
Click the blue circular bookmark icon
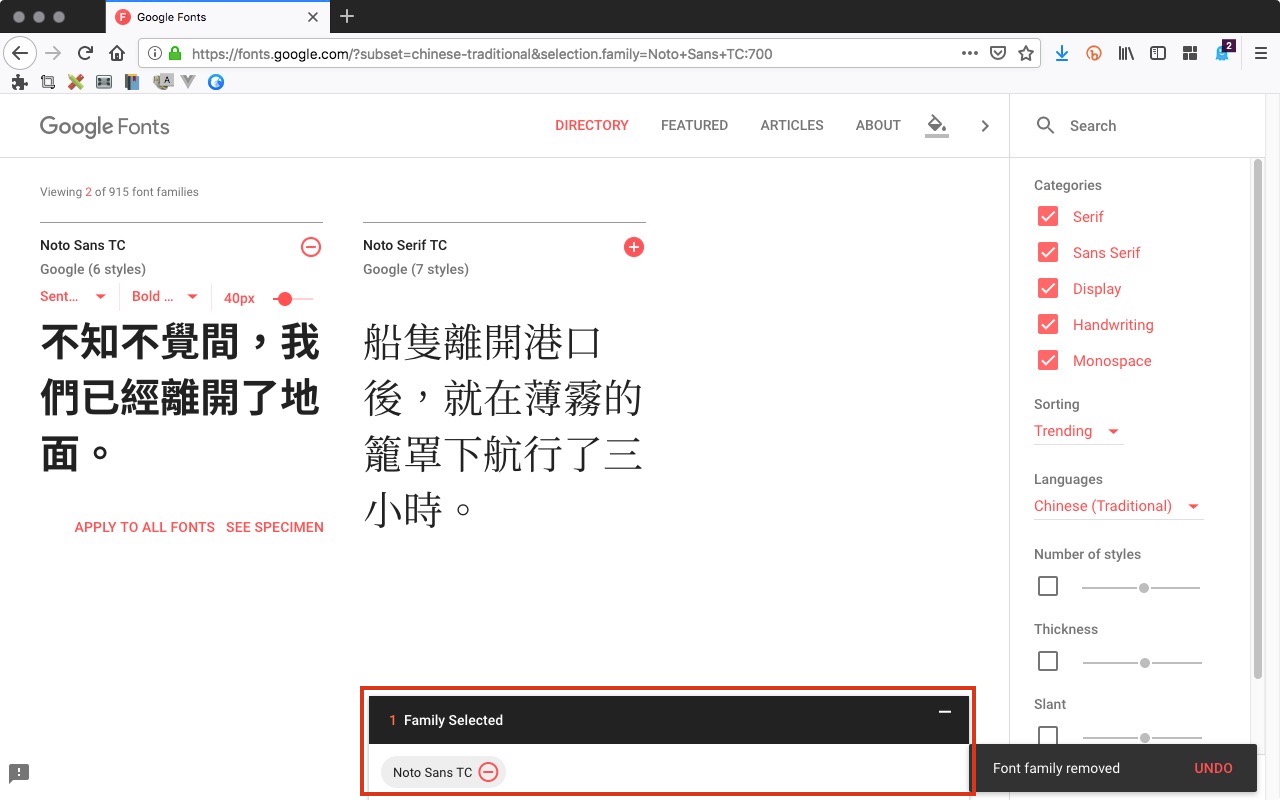tap(215, 82)
